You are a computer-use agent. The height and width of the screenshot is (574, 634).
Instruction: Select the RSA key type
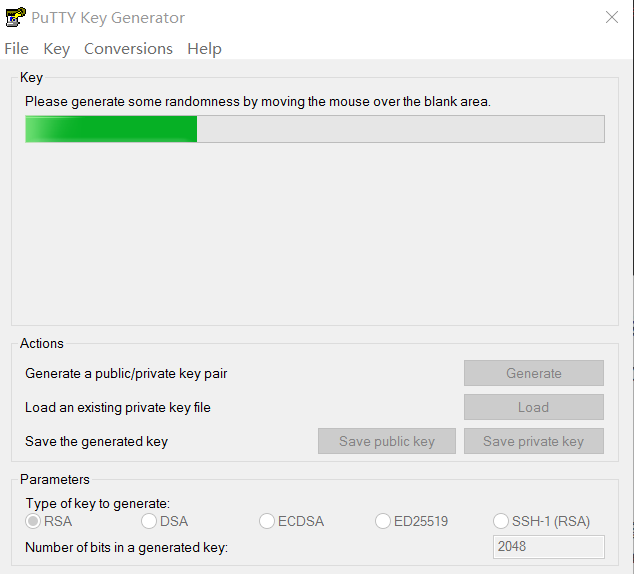(x=49, y=521)
